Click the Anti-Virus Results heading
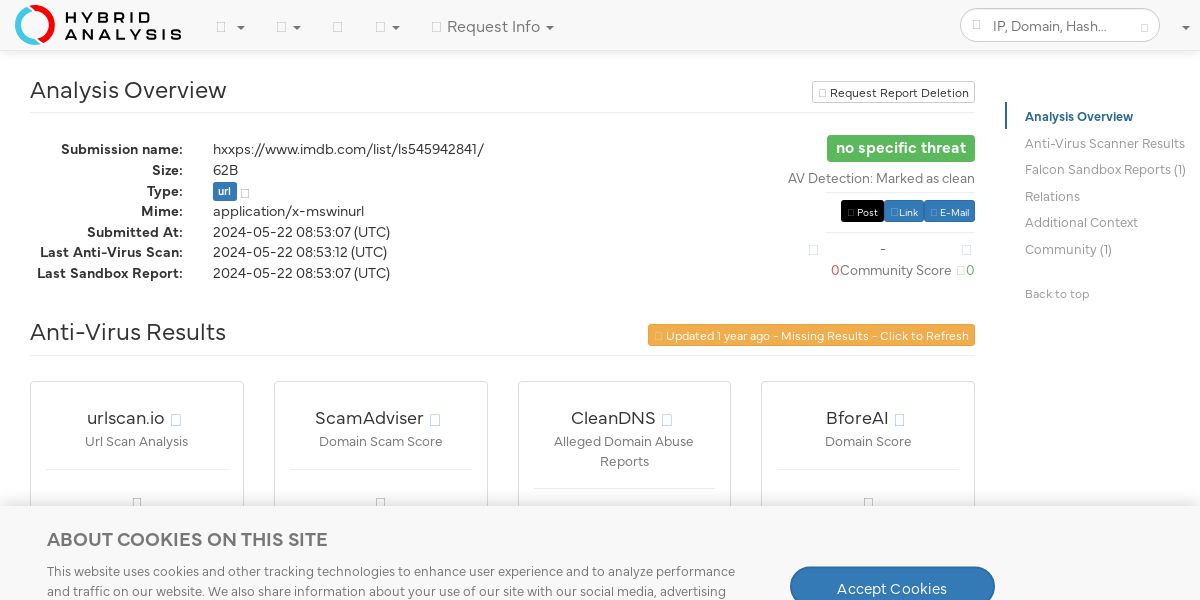Viewport: 1200px width, 600px height. pos(128,332)
